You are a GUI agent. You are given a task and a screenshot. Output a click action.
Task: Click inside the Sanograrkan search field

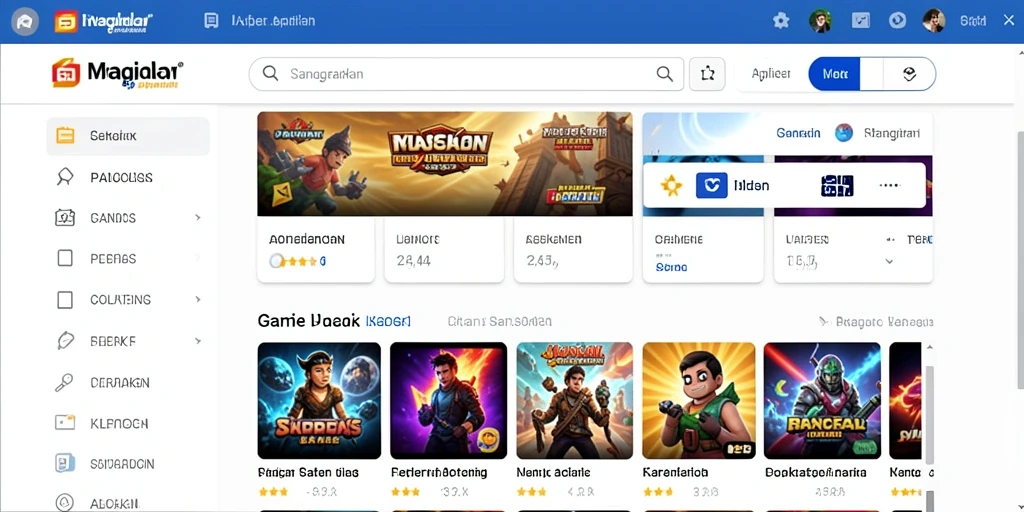coord(466,74)
